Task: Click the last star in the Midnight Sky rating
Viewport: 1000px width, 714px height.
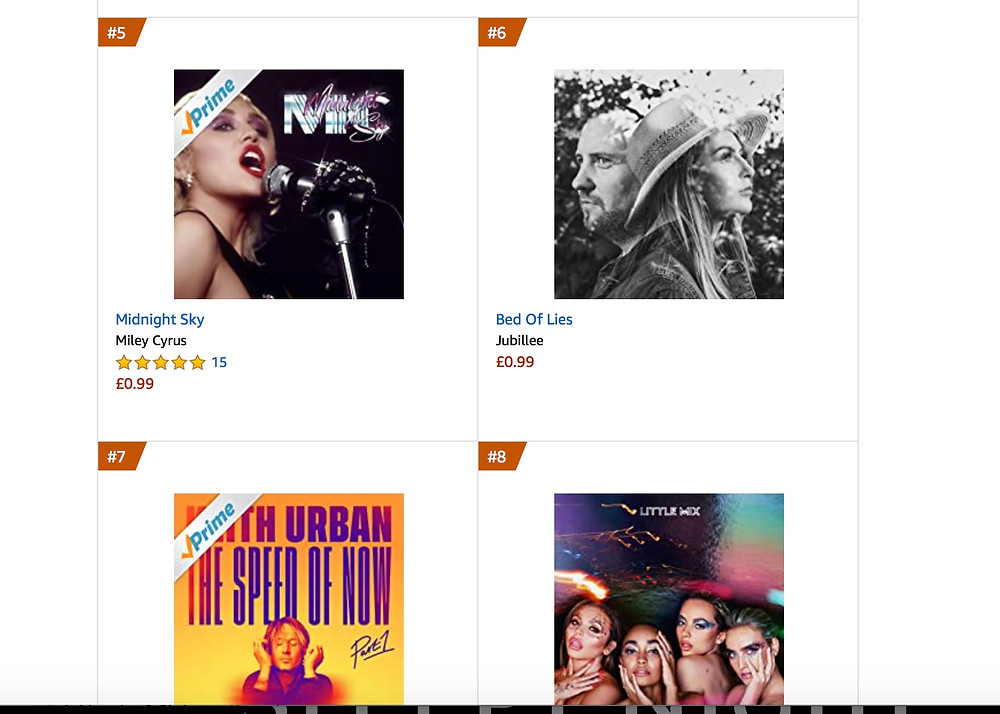Action: [x=198, y=363]
